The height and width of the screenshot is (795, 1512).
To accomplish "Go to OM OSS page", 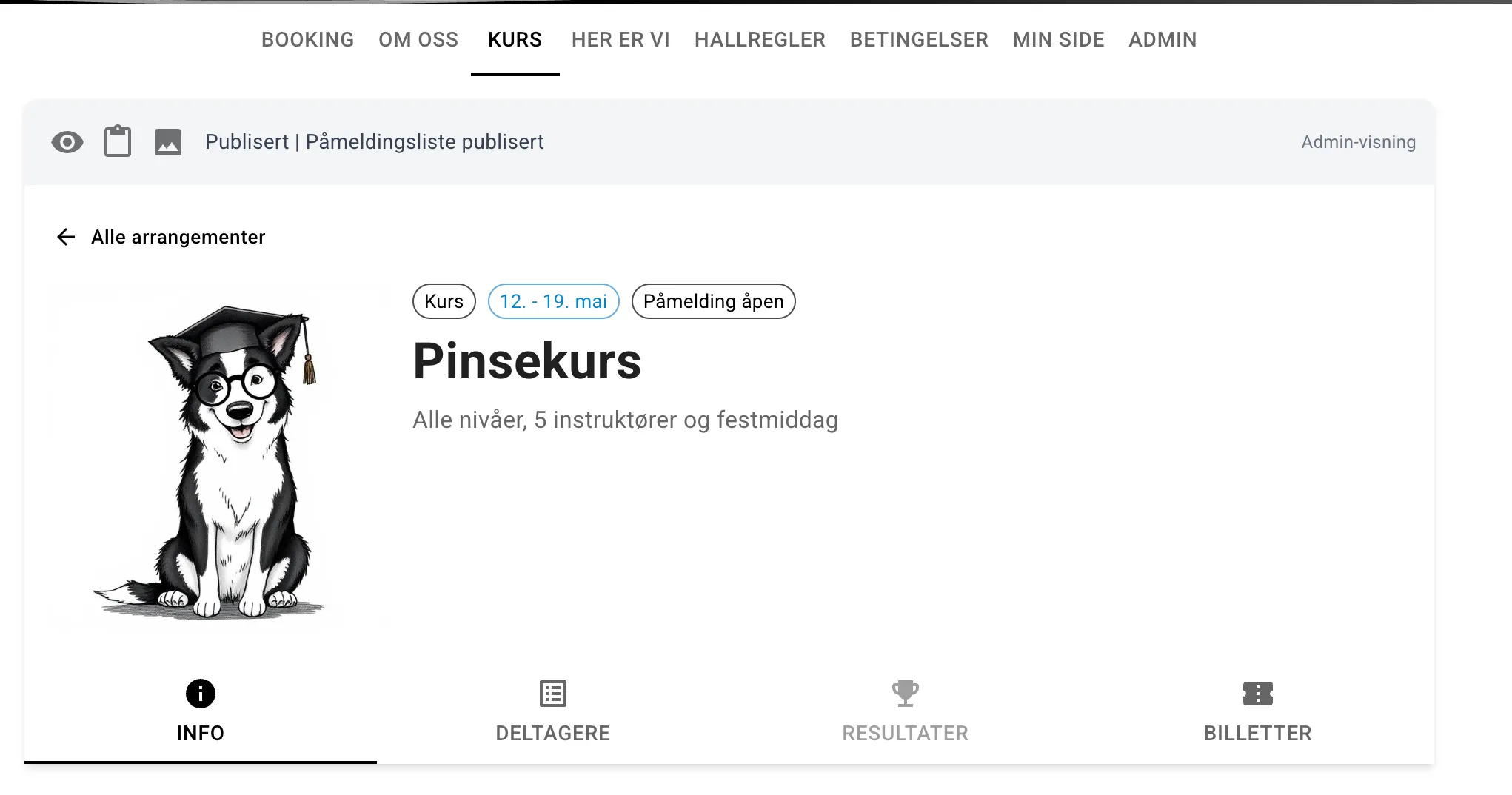I will [x=418, y=40].
